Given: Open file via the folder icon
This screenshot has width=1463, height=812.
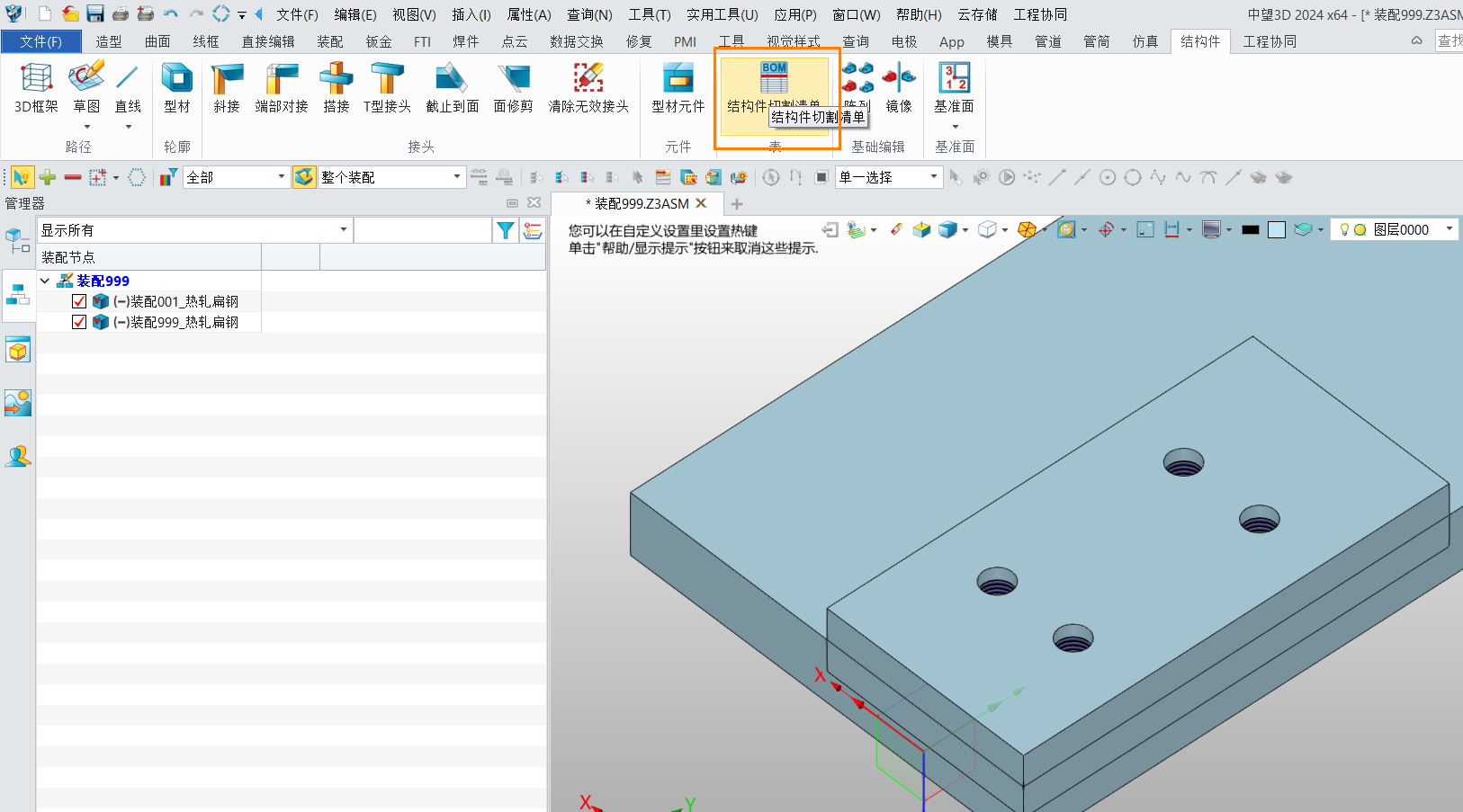Looking at the screenshot, I should click(x=70, y=13).
